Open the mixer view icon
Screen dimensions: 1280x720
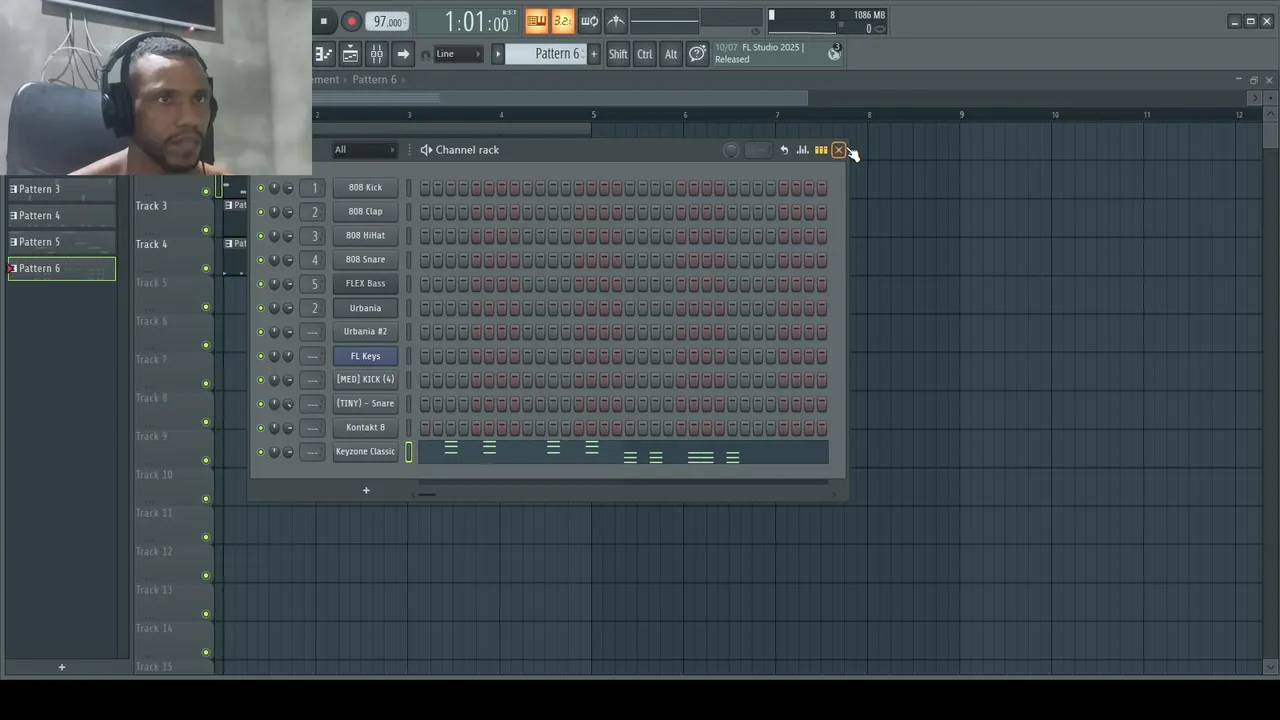pyautogui.click(x=376, y=54)
